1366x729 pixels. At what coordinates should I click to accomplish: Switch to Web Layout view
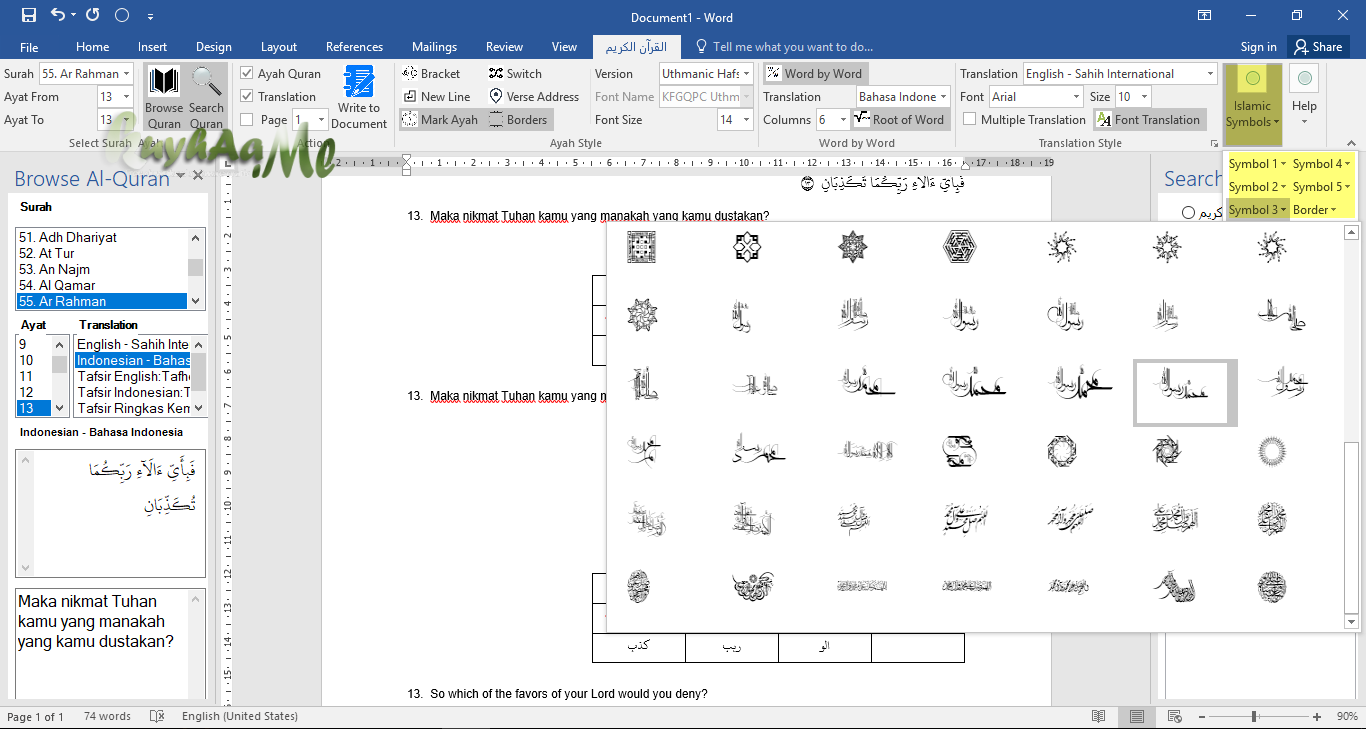tap(1173, 716)
